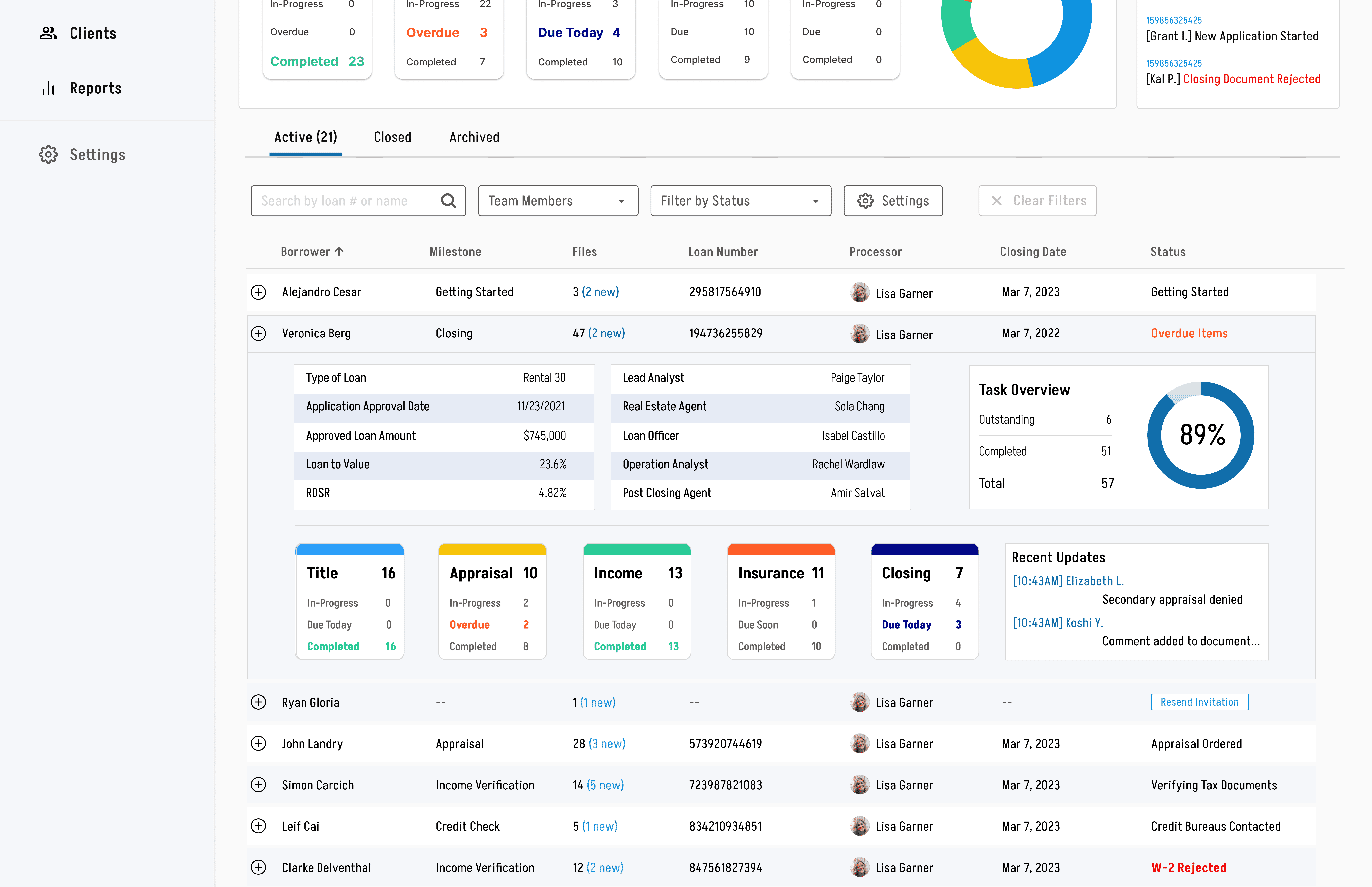1372x887 pixels.
Task: Open the Income task card
Action: [637, 601]
